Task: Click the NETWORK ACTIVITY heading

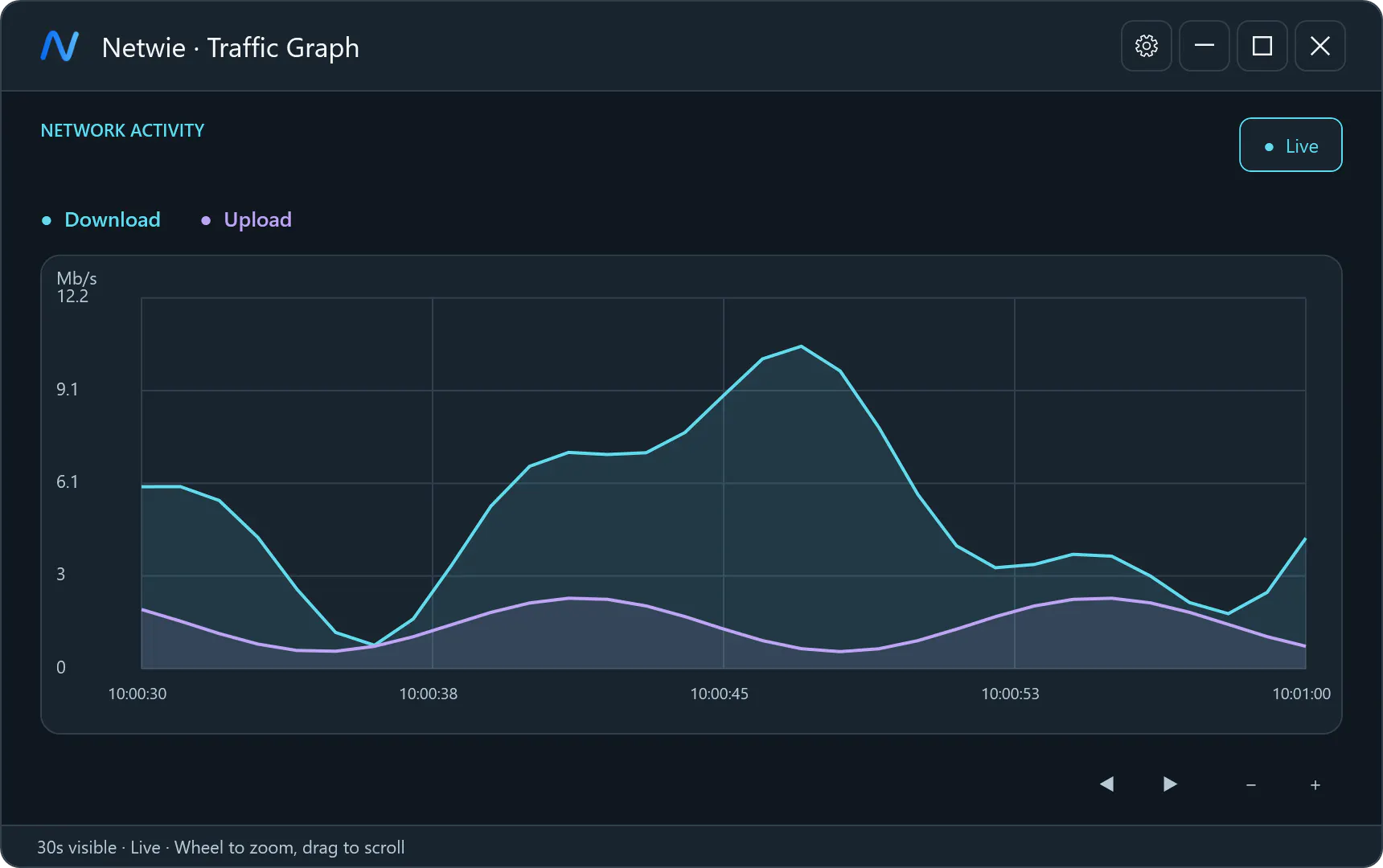Action: coord(122,130)
